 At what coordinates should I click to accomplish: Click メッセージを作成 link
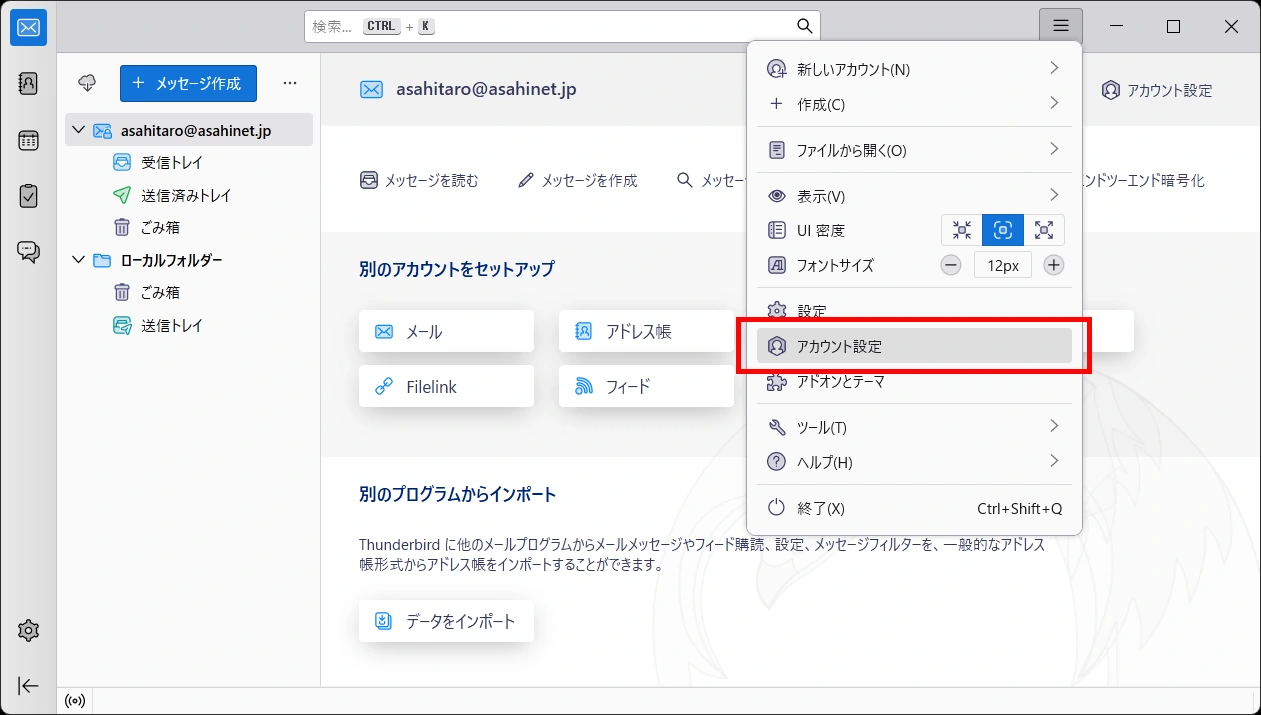tap(577, 181)
